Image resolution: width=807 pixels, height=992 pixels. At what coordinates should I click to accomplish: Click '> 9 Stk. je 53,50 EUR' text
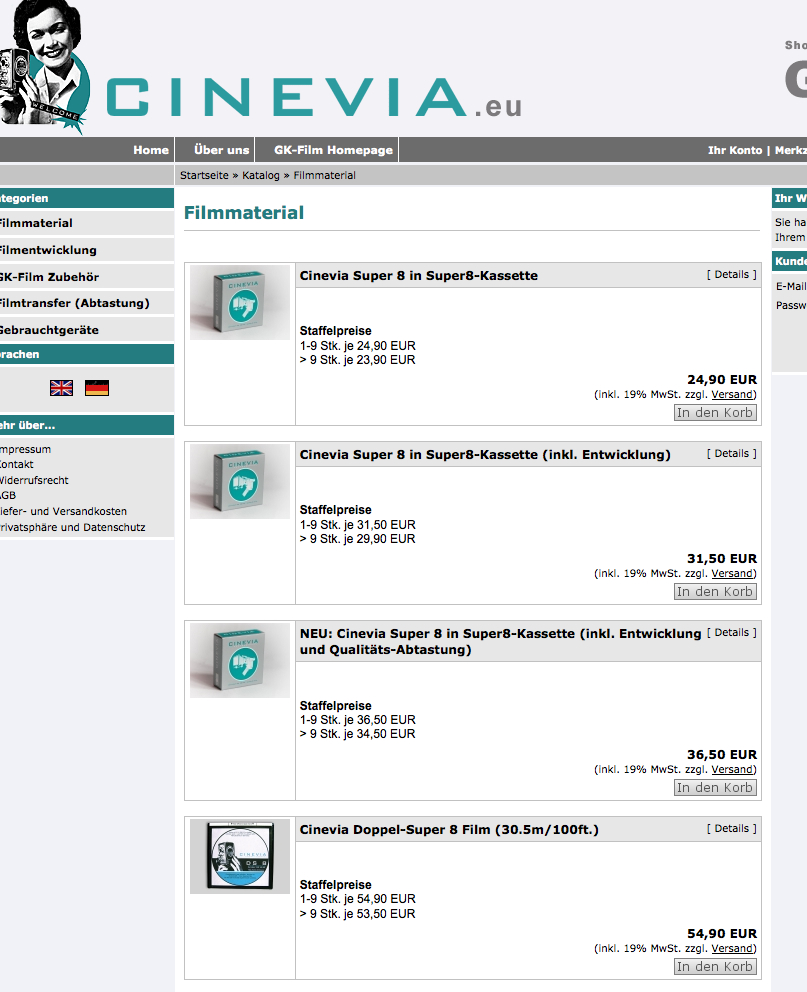[357, 914]
